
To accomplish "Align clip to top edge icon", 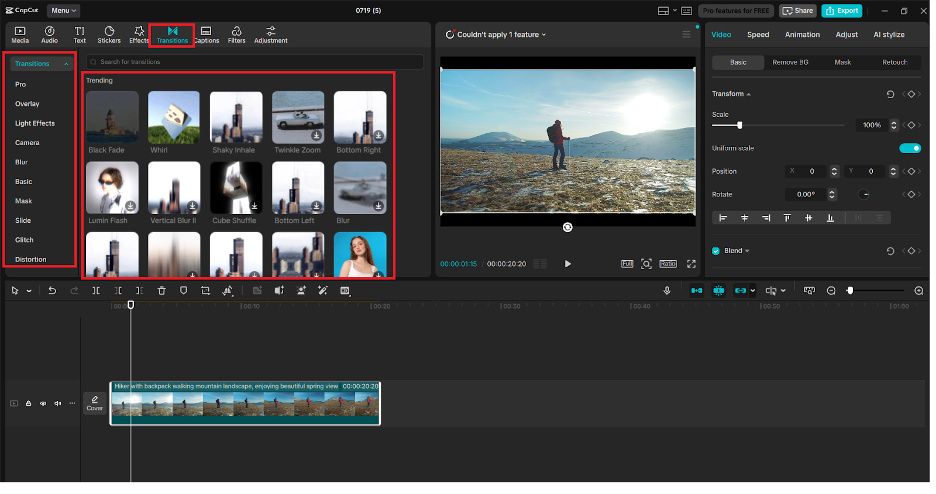I will point(787,218).
